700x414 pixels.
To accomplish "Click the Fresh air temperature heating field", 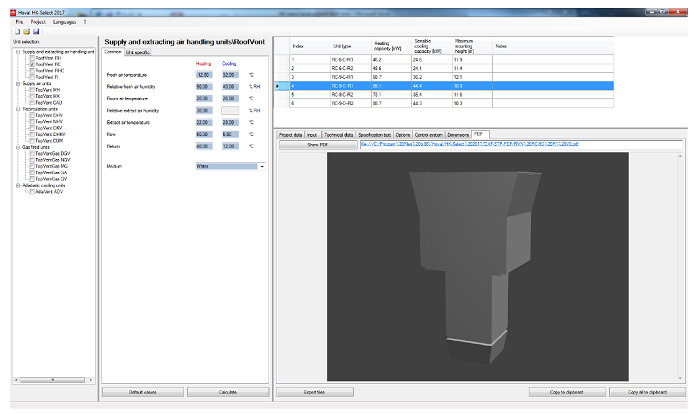I will point(204,75).
